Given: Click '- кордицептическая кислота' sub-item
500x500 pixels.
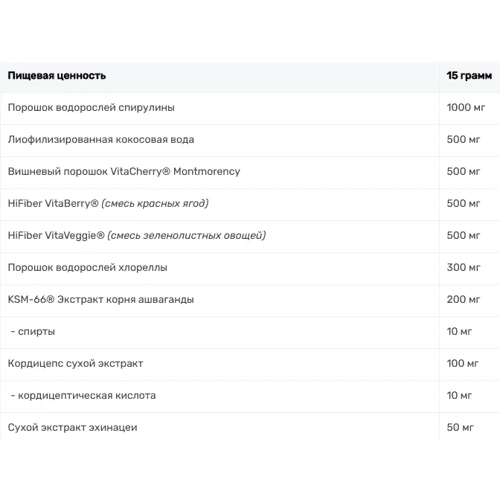Looking at the screenshot, I should (x=83, y=396).
